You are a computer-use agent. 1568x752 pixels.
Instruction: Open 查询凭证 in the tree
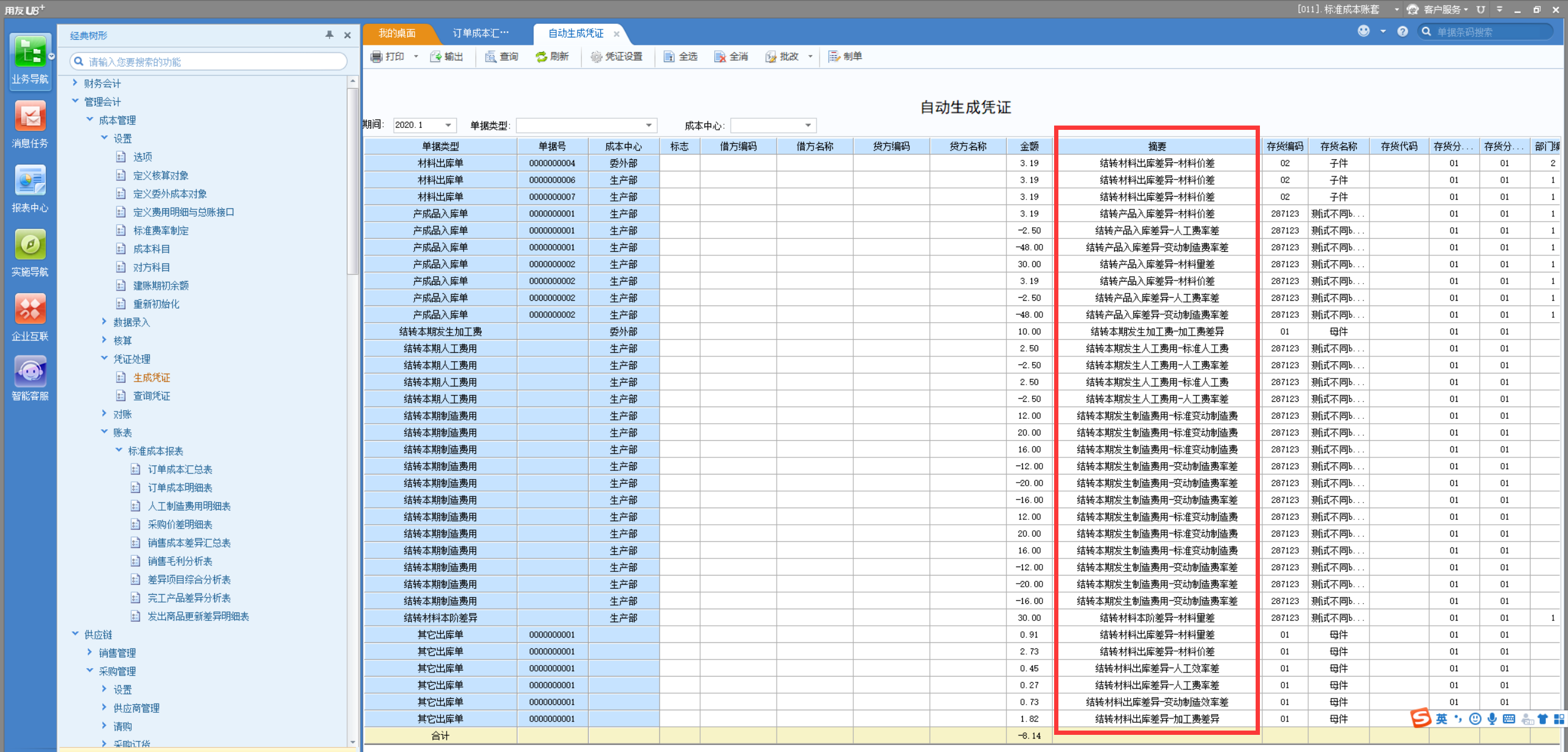click(152, 396)
